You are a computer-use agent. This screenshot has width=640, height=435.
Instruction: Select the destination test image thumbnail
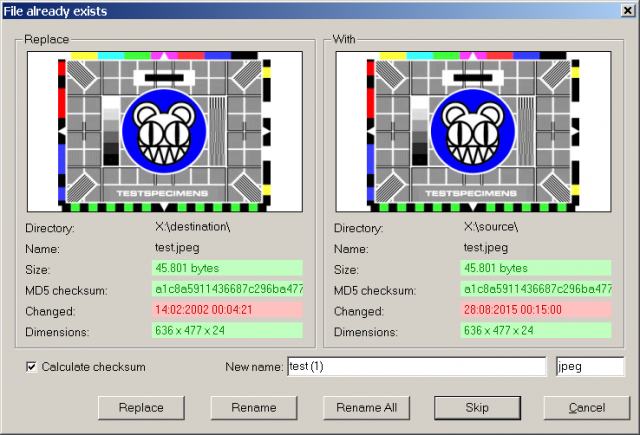click(165, 131)
